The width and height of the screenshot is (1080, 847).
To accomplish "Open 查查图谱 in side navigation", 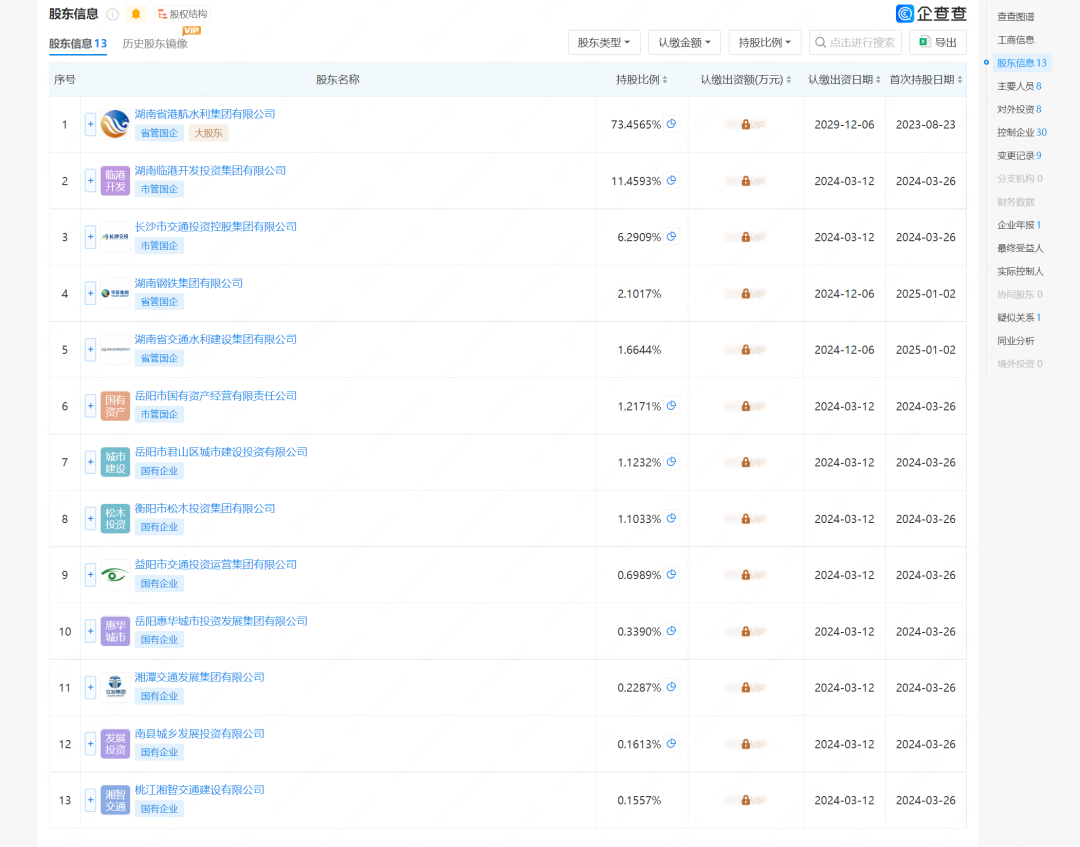I will (x=1015, y=17).
